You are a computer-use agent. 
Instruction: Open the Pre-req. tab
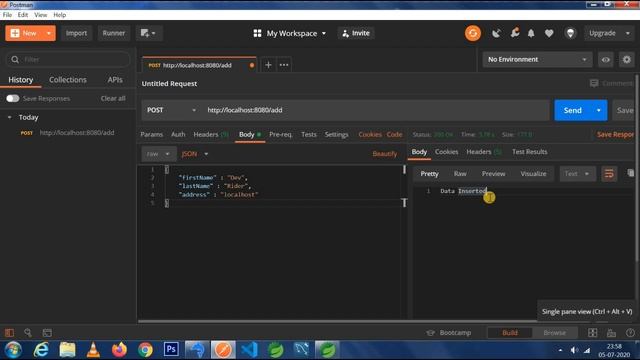pos(281,134)
